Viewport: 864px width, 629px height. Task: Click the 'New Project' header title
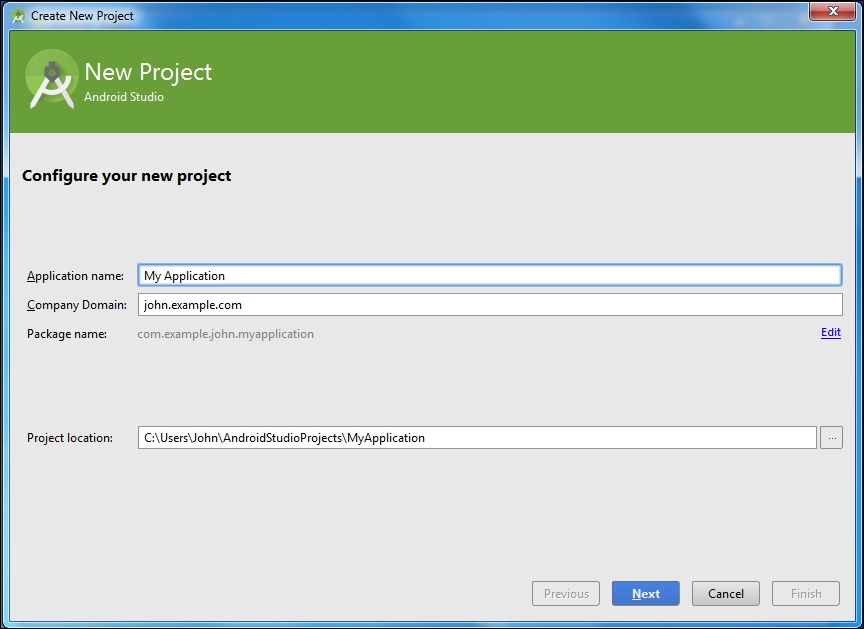(x=148, y=72)
